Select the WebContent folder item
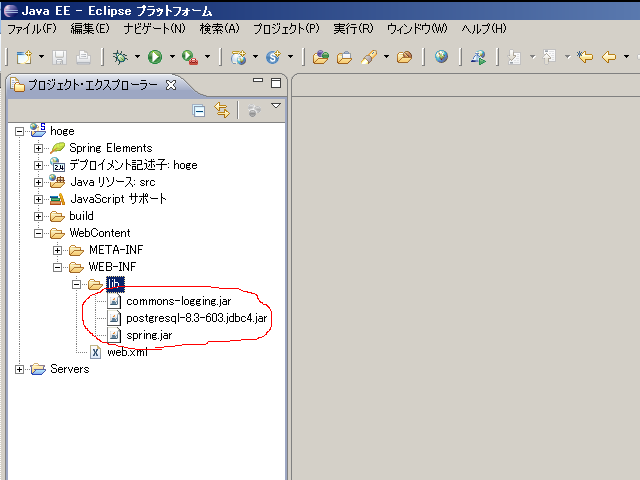The image size is (640, 480). coord(100,233)
